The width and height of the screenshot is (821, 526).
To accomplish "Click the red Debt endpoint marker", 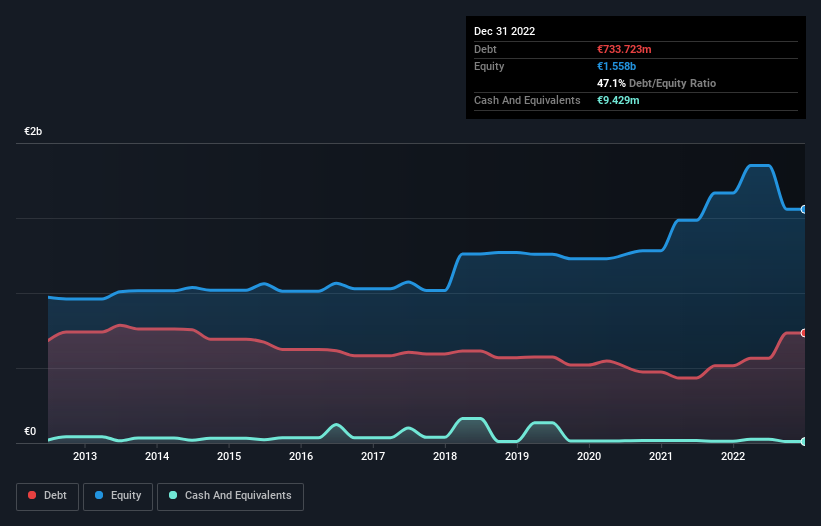I will [x=804, y=333].
